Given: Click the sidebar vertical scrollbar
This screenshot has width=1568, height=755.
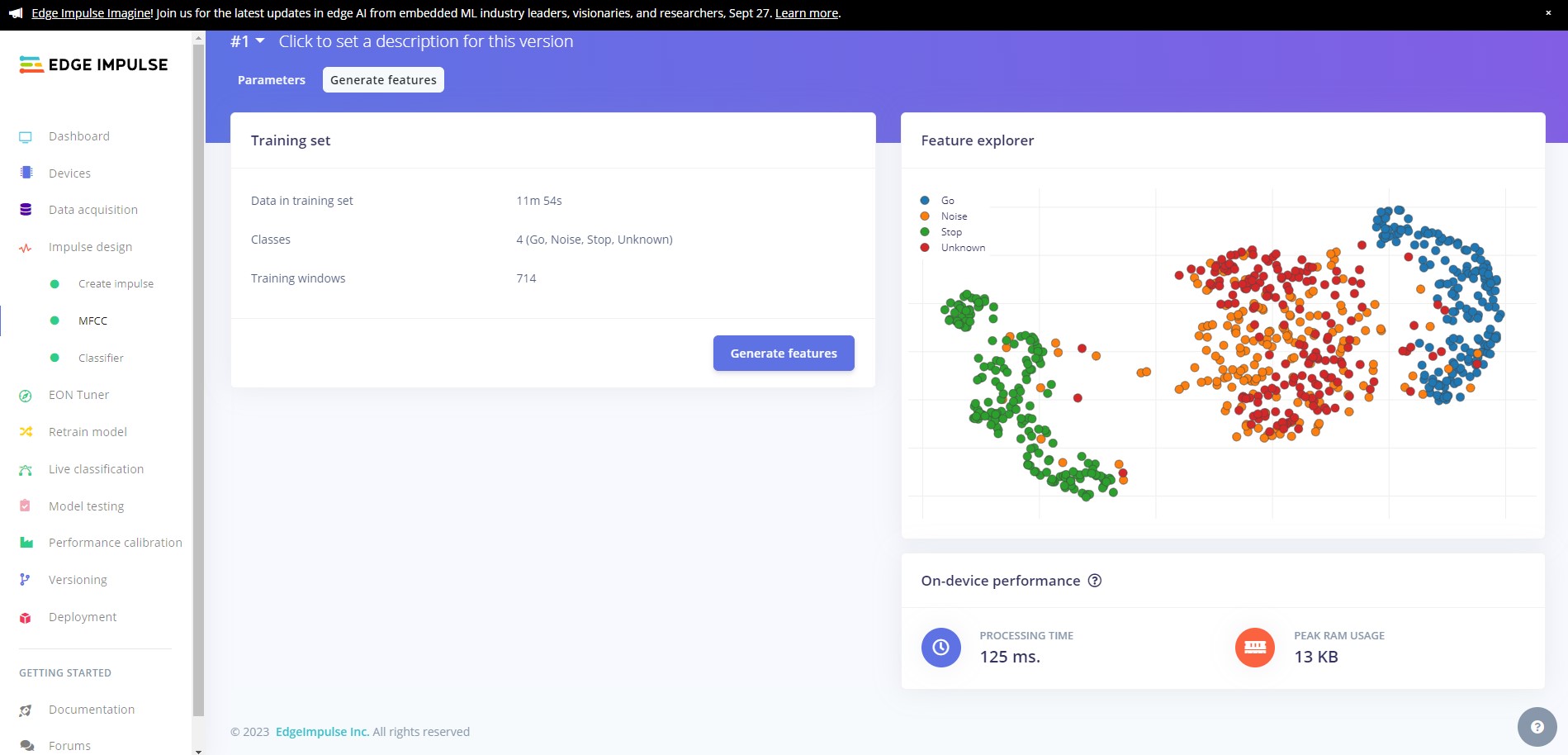Looking at the screenshot, I should (198, 379).
